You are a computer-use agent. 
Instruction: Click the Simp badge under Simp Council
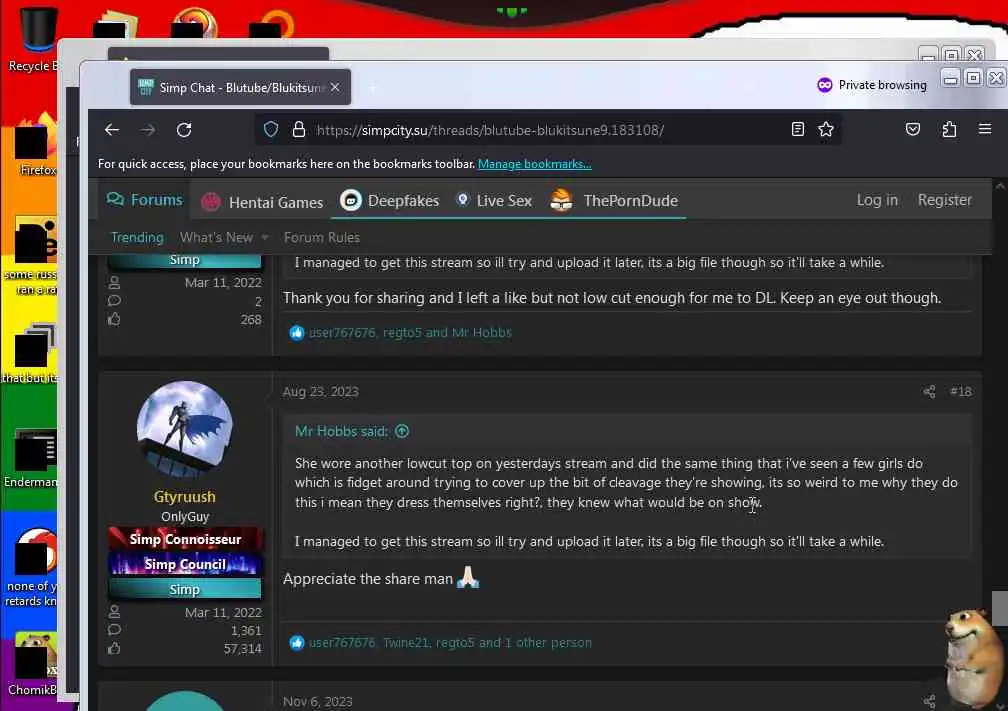coord(185,589)
